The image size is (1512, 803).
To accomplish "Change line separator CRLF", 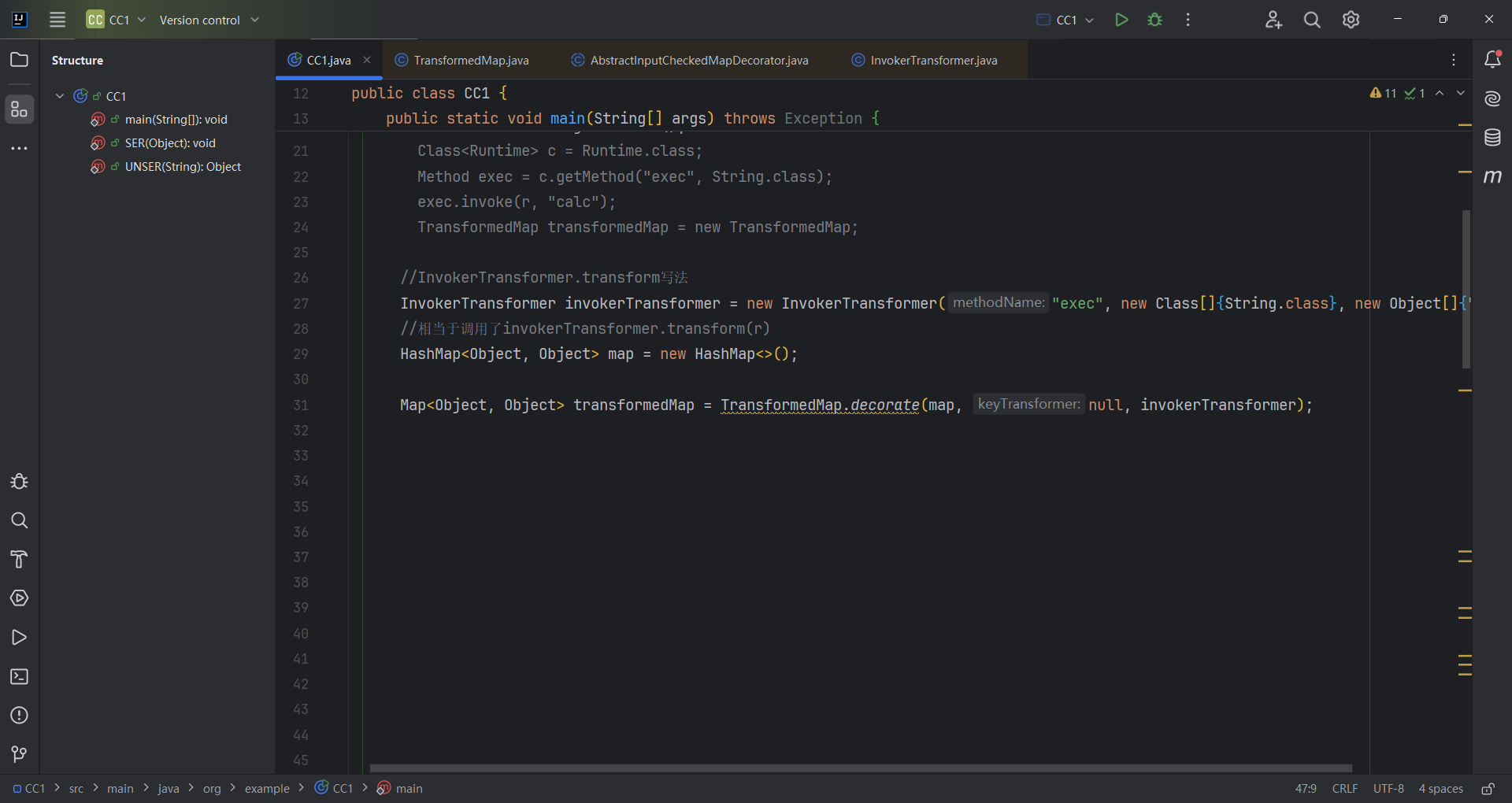I will tap(1345, 789).
